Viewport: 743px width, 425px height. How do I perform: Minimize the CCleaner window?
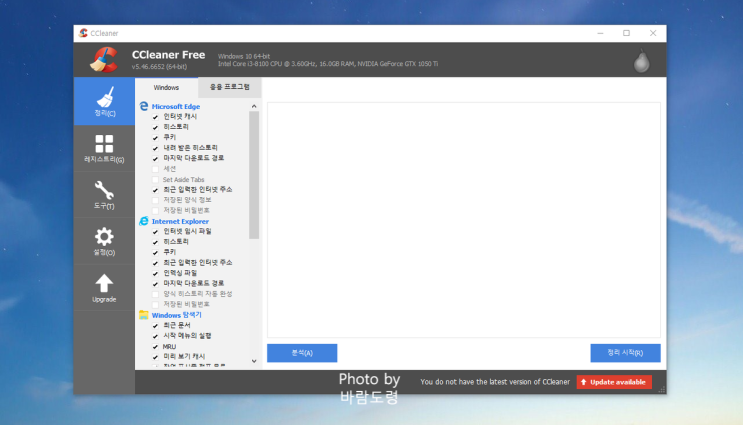(x=600, y=33)
